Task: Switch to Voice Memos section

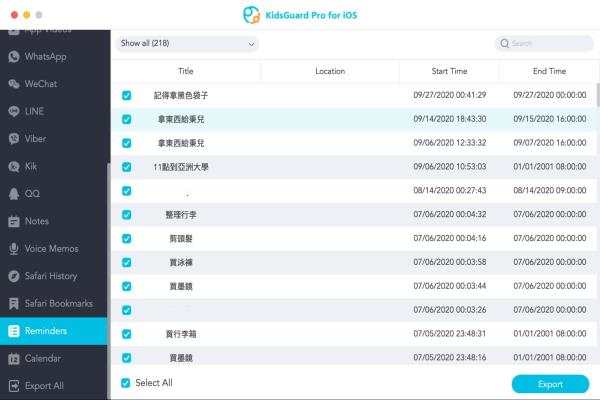Action: coord(52,249)
